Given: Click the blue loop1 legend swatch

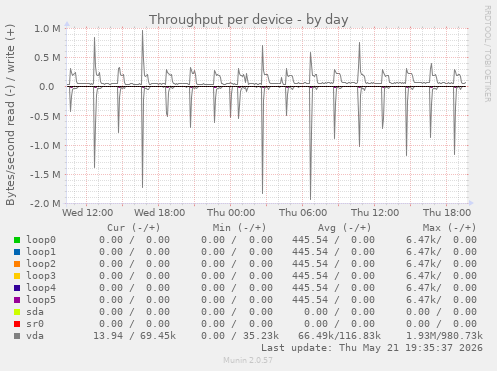Looking at the screenshot, I should pos(17,252).
